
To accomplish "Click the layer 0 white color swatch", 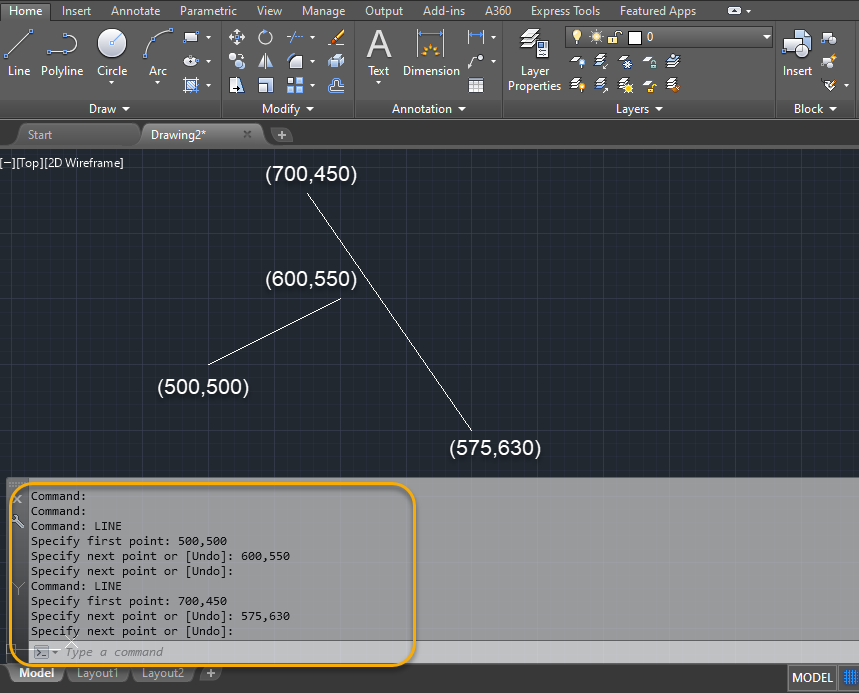I will (635, 37).
